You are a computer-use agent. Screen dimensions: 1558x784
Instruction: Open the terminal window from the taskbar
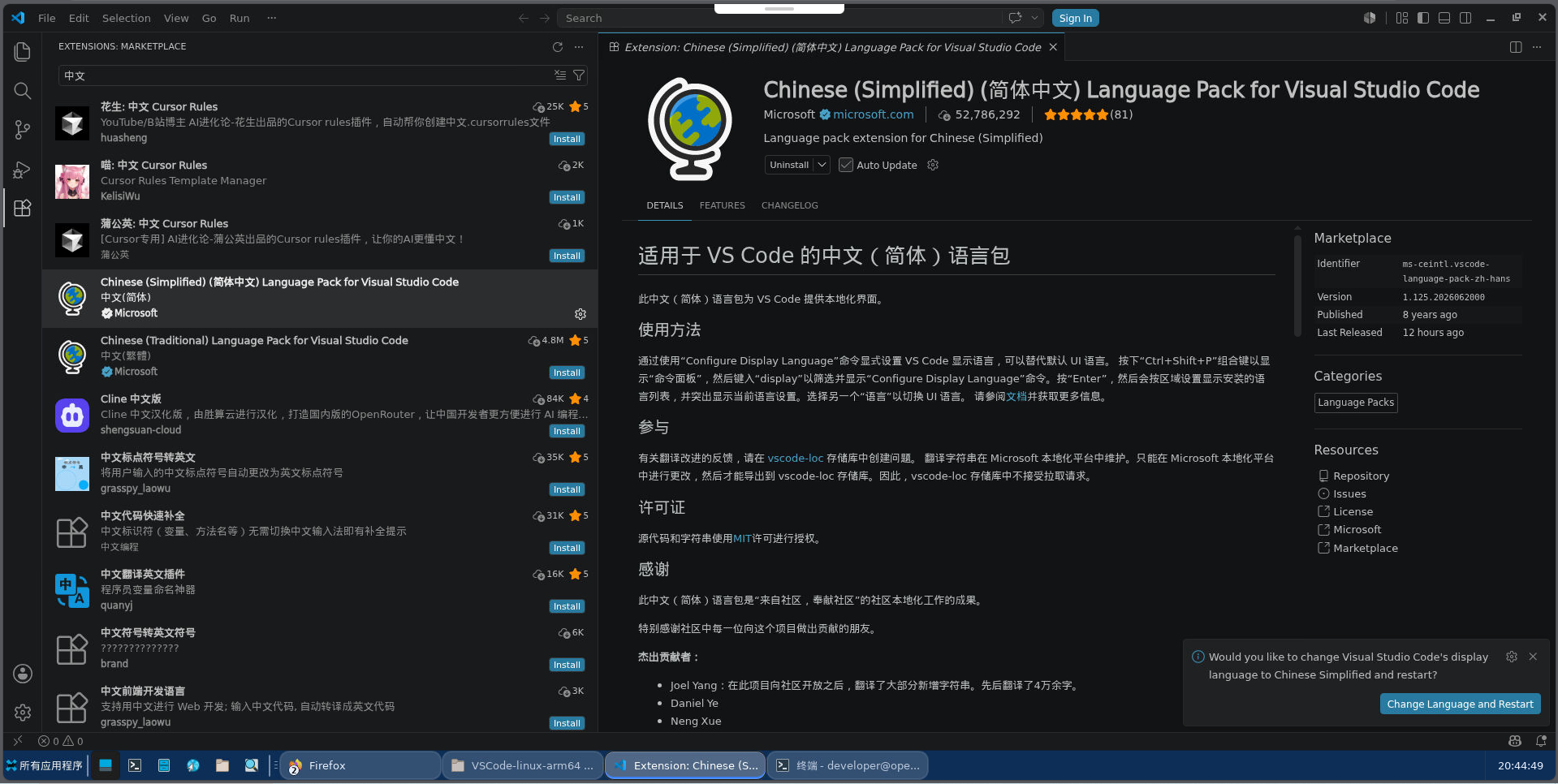[848, 765]
